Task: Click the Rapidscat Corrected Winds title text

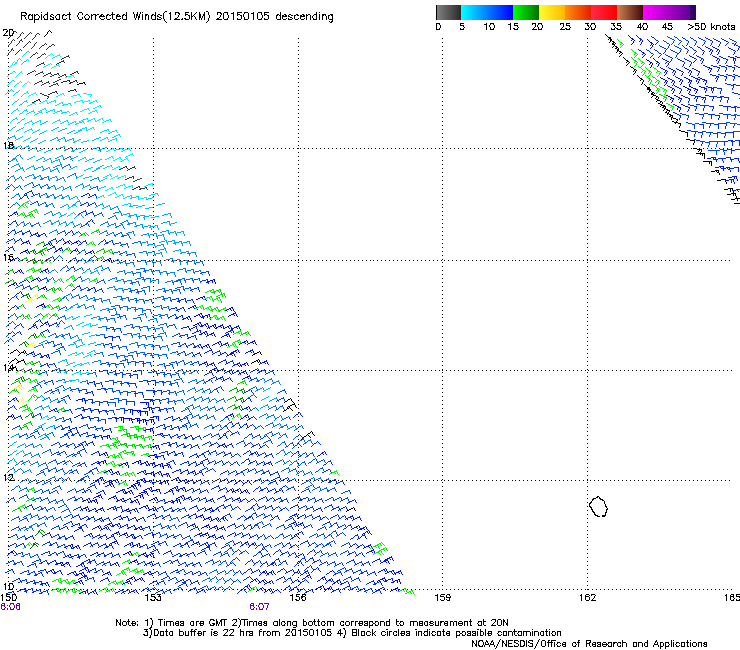Action: pyautogui.click(x=177, y=17)
